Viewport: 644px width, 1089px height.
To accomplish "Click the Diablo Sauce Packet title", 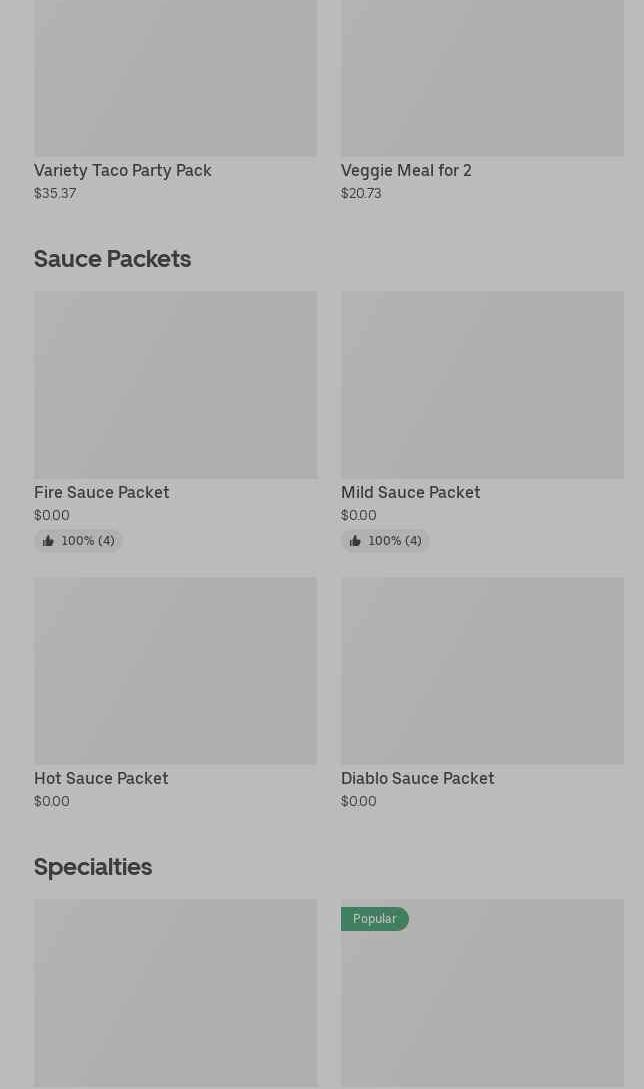I will (417, 779).
